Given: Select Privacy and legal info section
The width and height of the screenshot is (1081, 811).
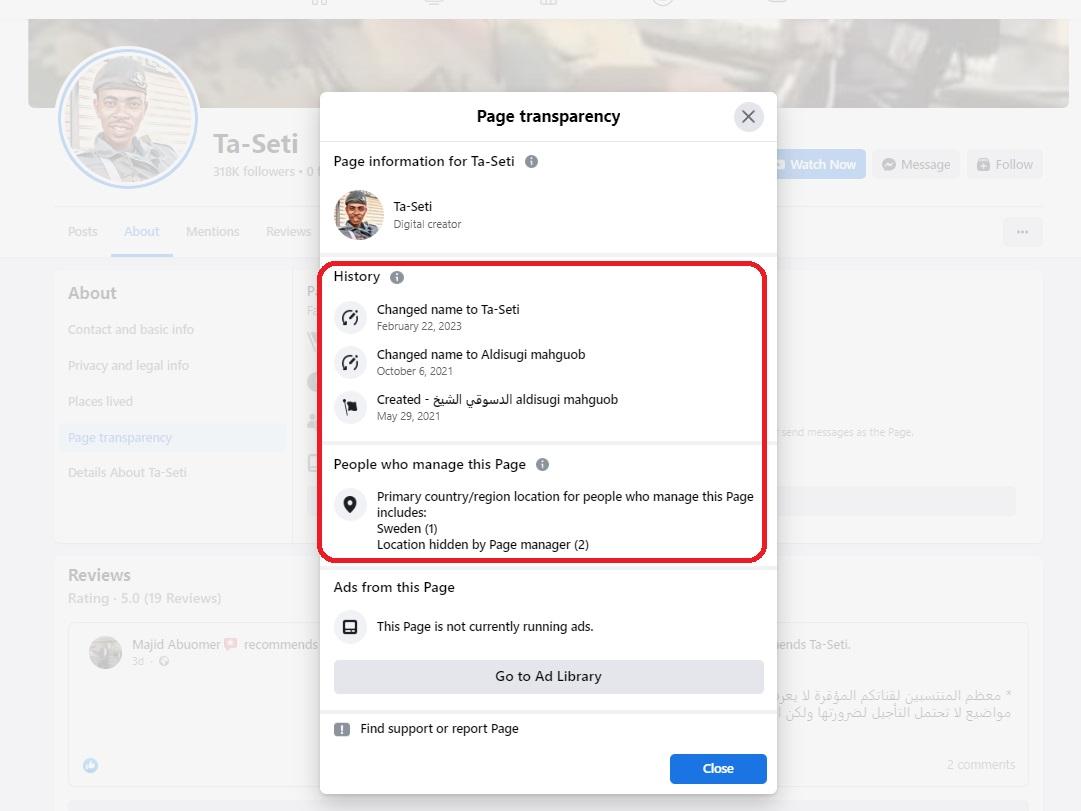Looking at the screenshot, I should point(128,366).
